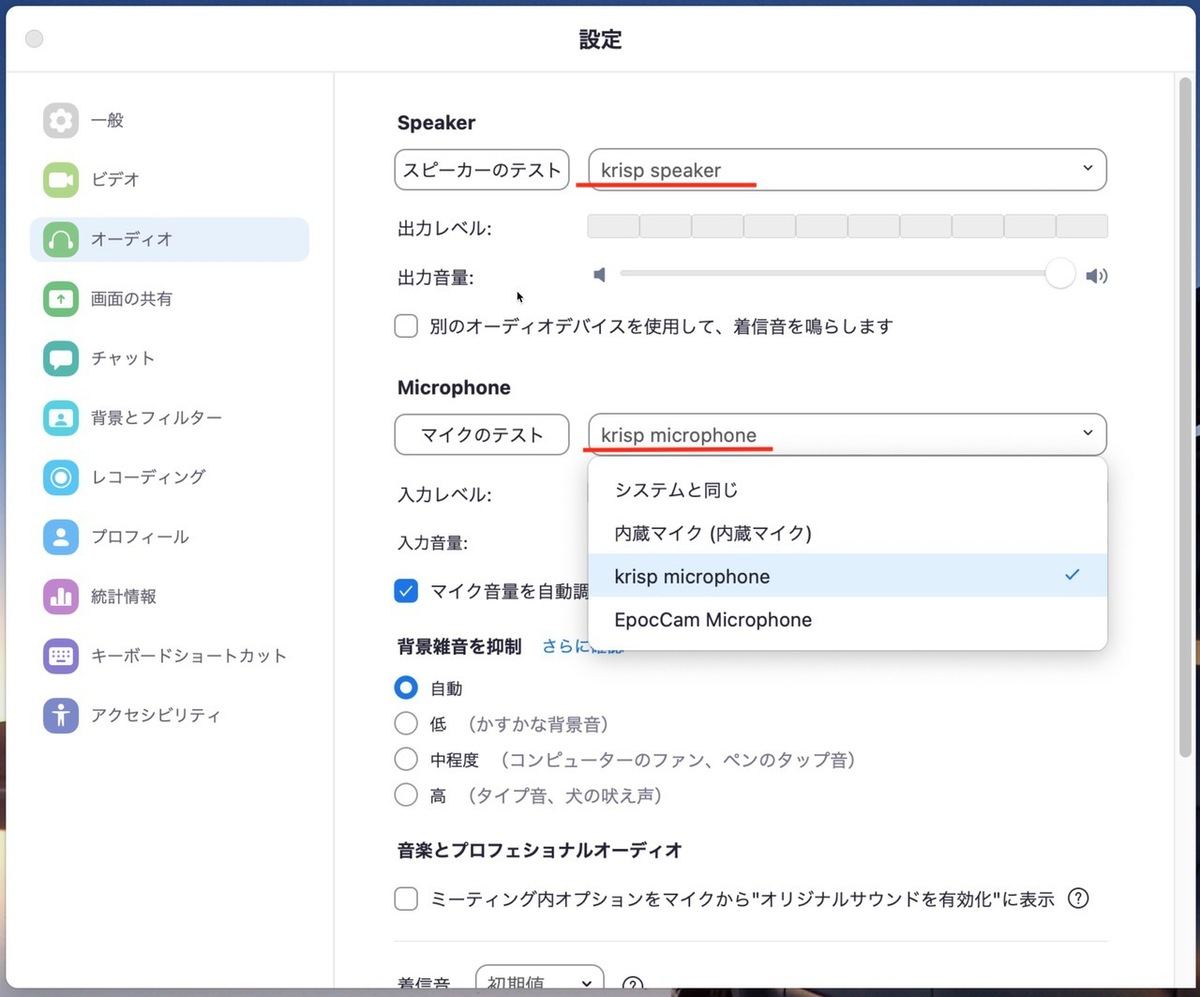Open レコーディング settings tab
The image size is (1200, 997).
coord(169,477)
